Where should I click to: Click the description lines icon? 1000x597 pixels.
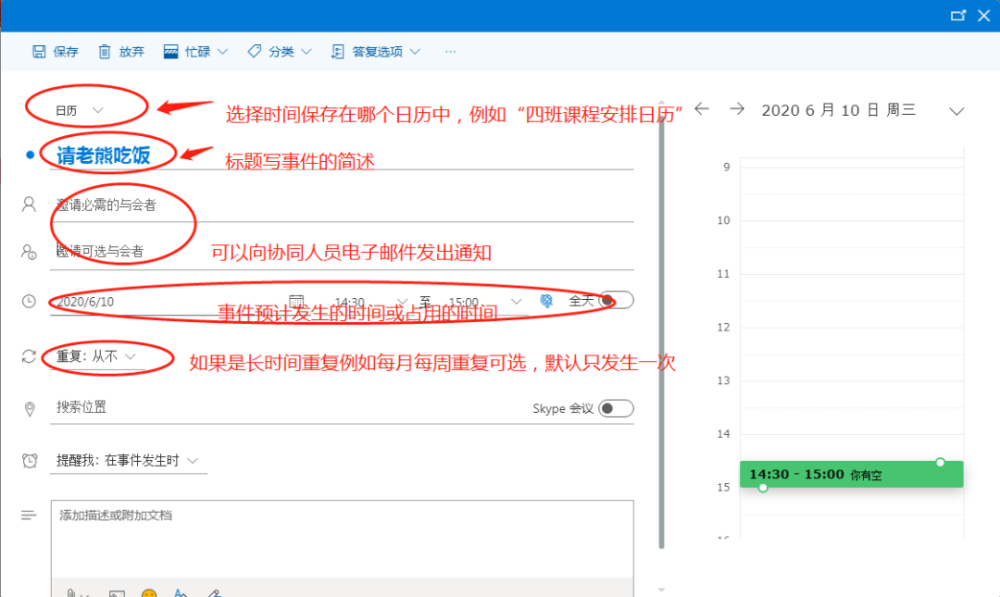29,515
